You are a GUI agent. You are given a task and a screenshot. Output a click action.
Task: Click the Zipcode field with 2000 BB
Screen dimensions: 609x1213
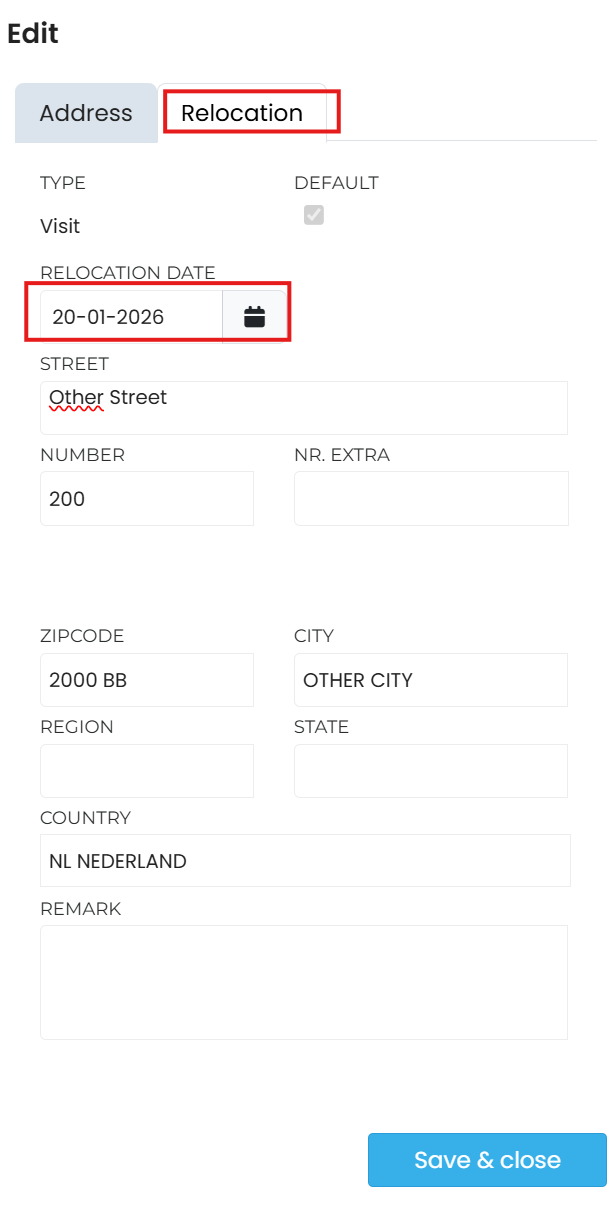pos(147,680)
